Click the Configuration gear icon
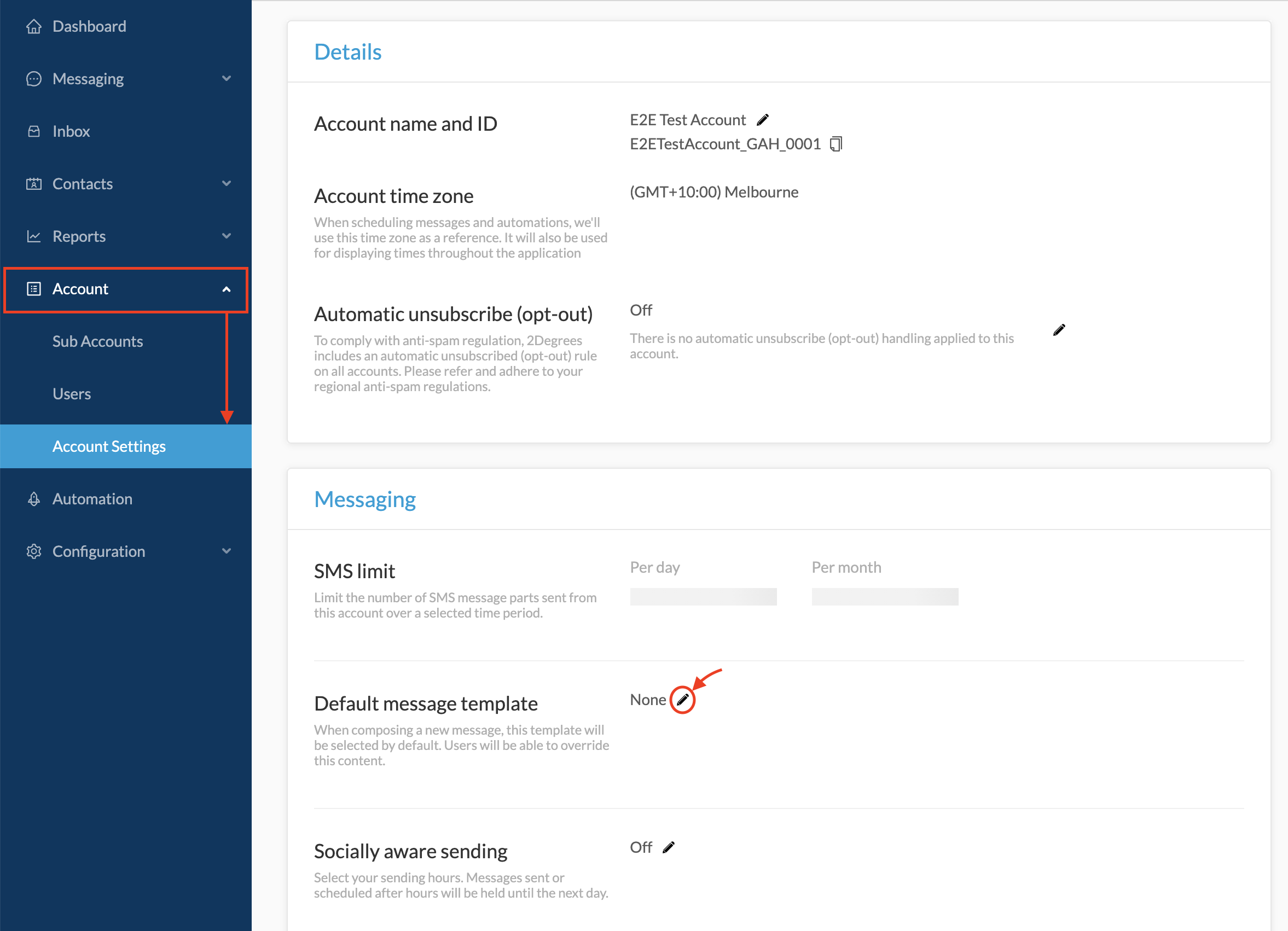The image size is (1288, 931). (x=34, y=551)
